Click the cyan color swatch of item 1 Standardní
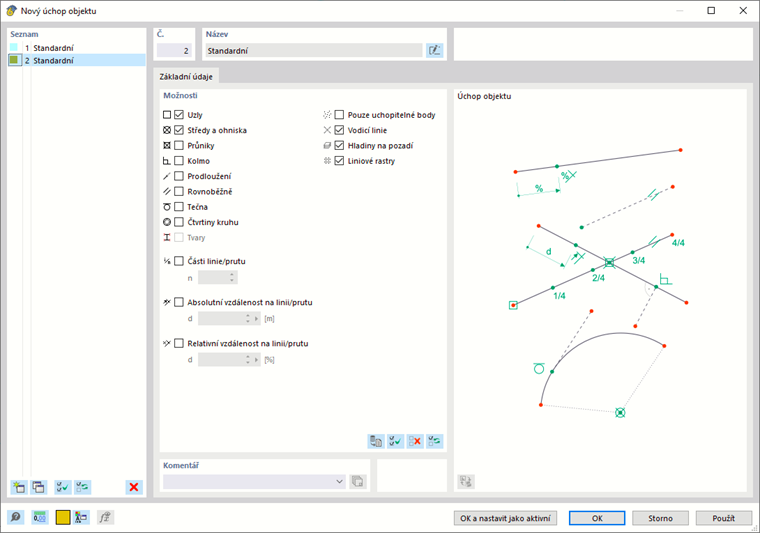The image size is (760, 533). 14,47
